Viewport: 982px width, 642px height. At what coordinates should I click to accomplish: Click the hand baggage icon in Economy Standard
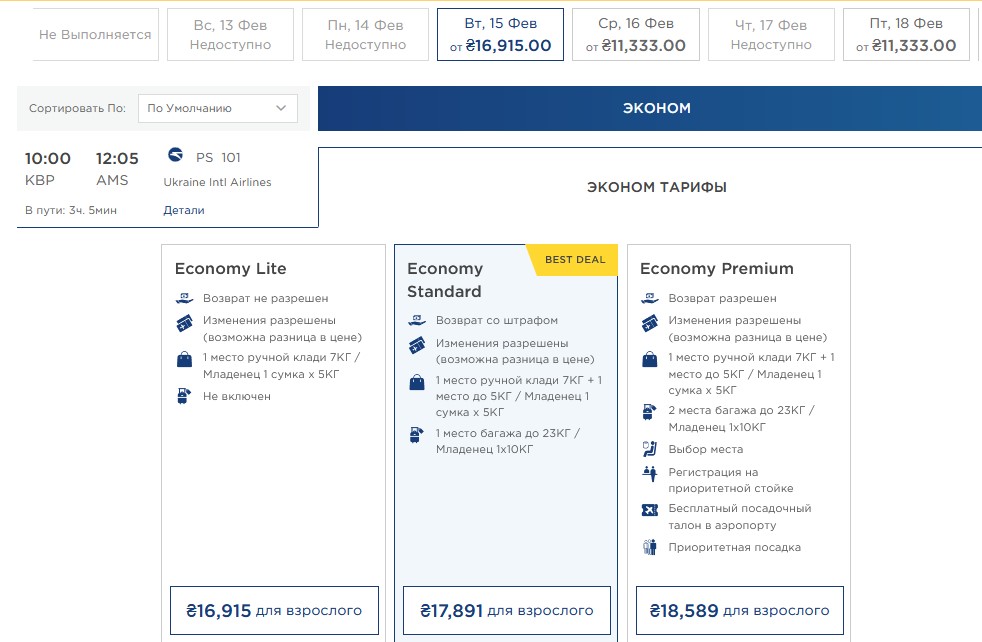click(416, 382)
